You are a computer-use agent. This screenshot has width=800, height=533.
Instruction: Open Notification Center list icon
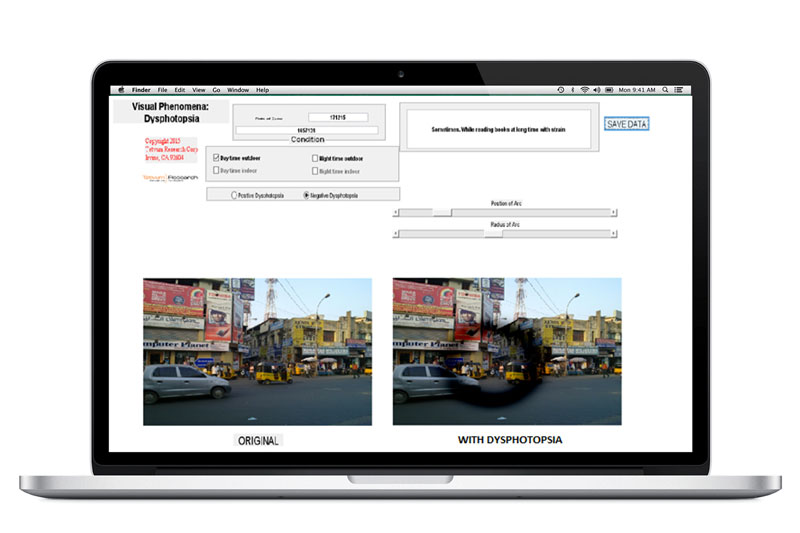(x=678, y=90)
